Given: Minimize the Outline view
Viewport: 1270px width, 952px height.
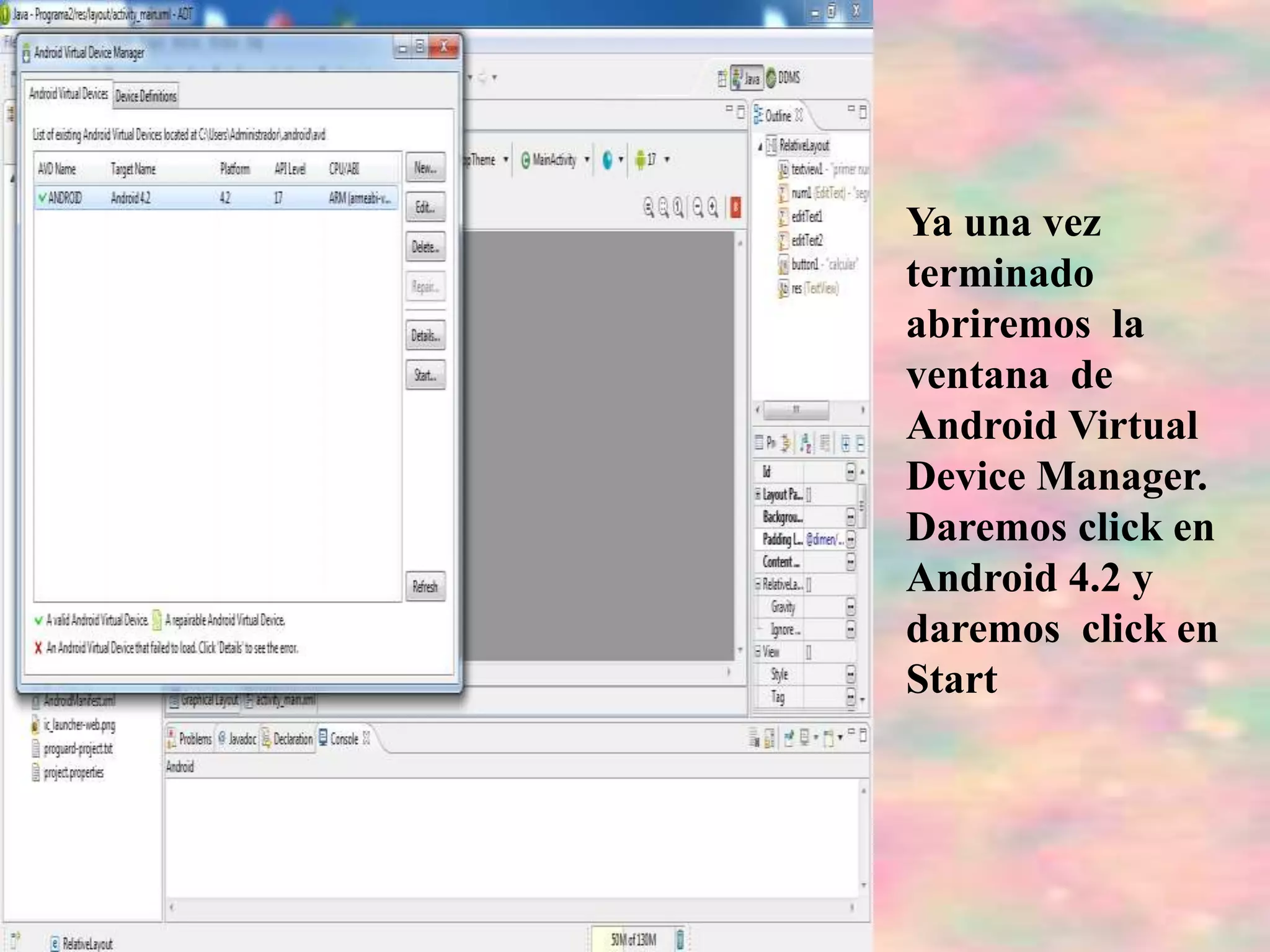Looking at the screenshot, I should 851,109.
